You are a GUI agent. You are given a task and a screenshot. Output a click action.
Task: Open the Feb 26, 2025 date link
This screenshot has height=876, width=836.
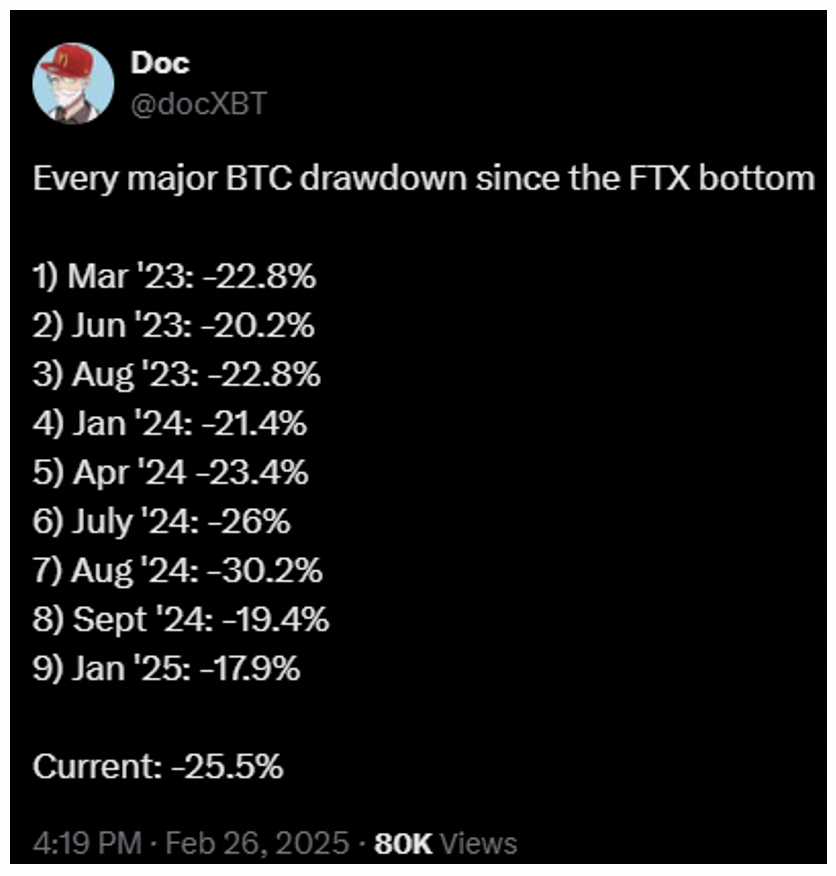pos(258,843)
